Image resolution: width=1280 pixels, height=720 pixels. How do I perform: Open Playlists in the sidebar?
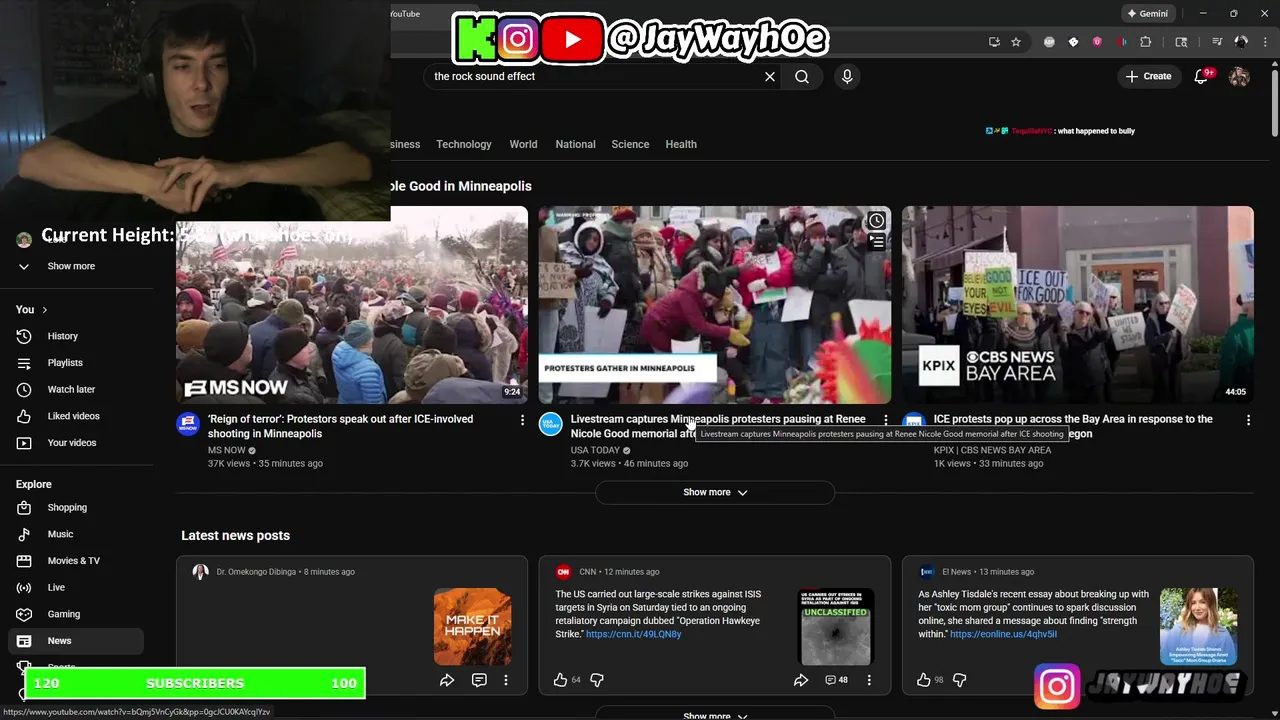76,363
